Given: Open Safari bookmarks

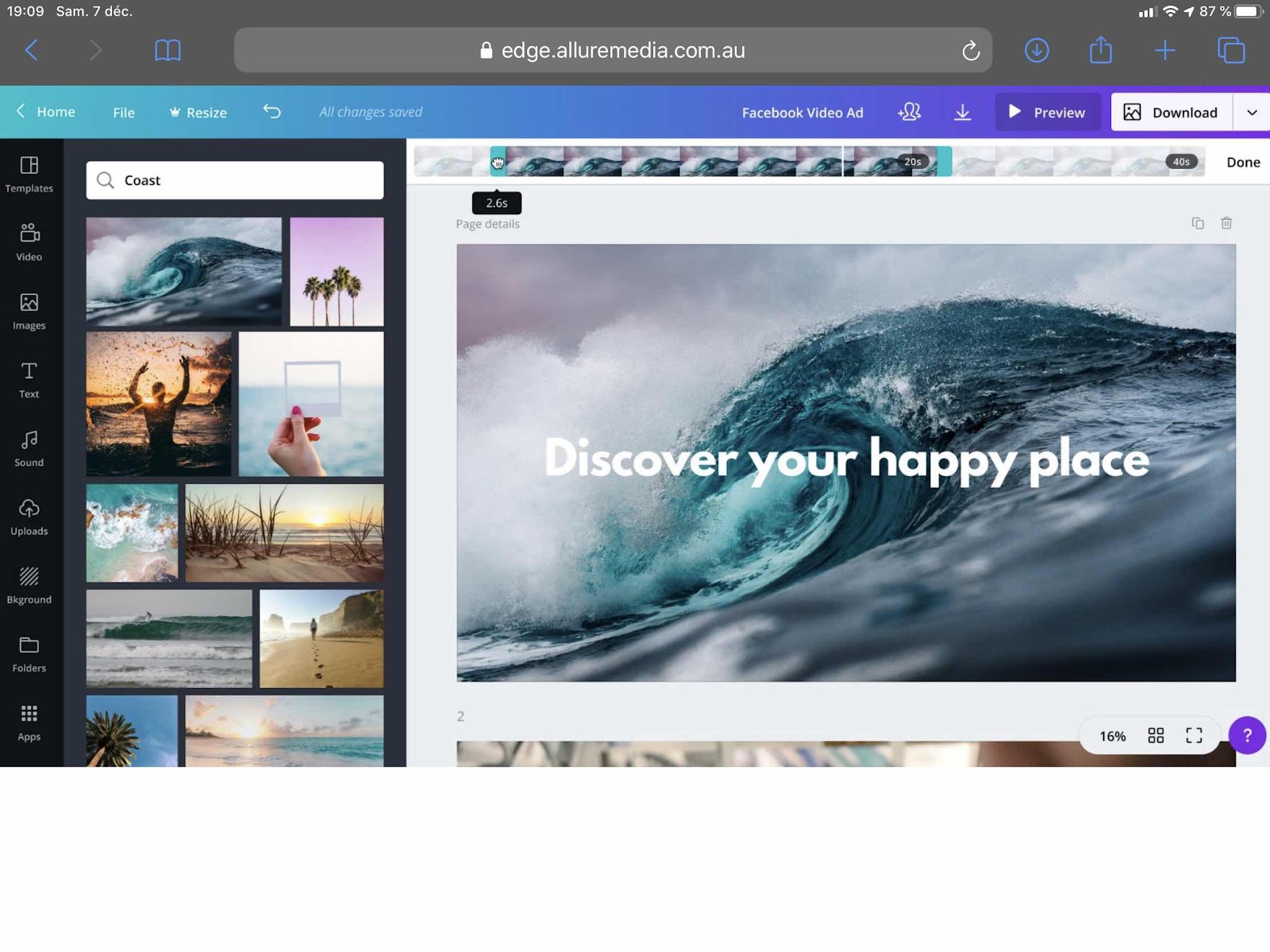Looking at the screenshot, I should pos(167,50).
